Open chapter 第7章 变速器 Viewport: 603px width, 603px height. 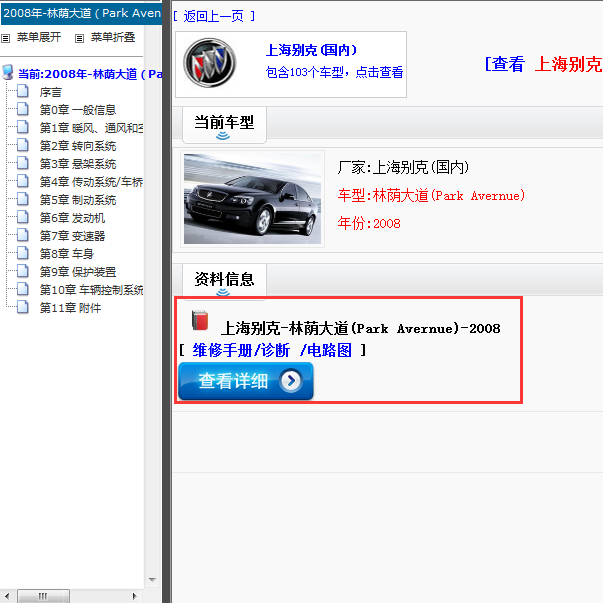(x=72, y=236)
